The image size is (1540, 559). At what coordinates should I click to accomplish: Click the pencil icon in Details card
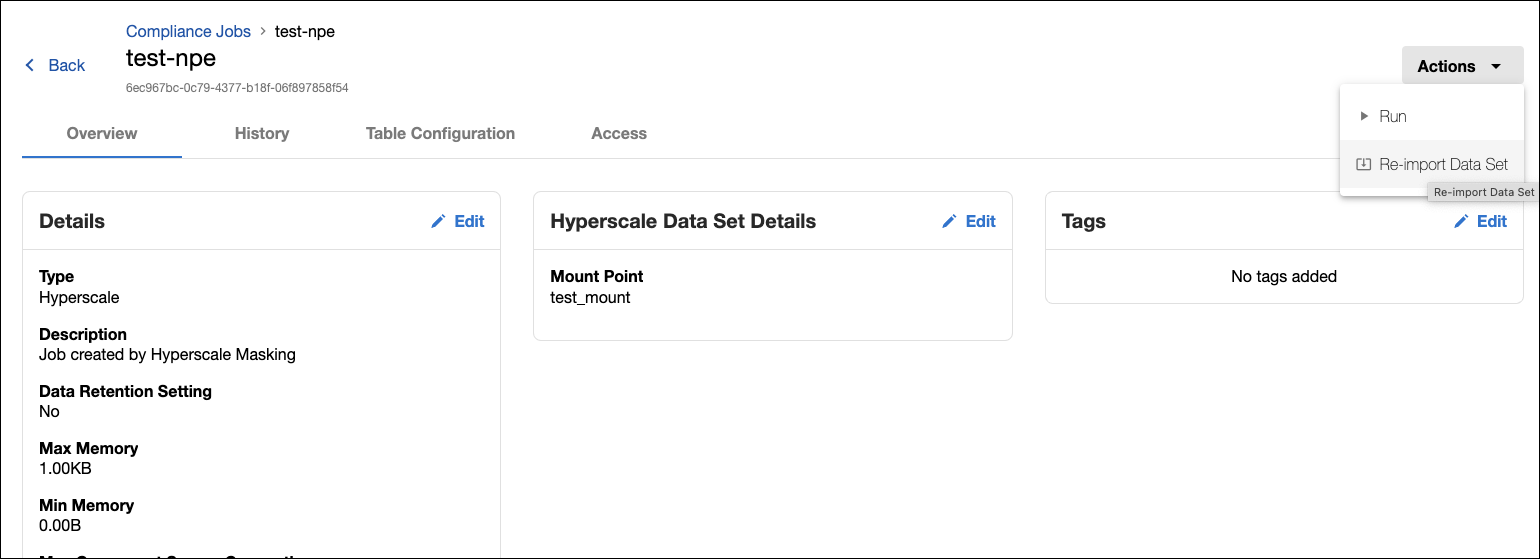click(438, 221)
